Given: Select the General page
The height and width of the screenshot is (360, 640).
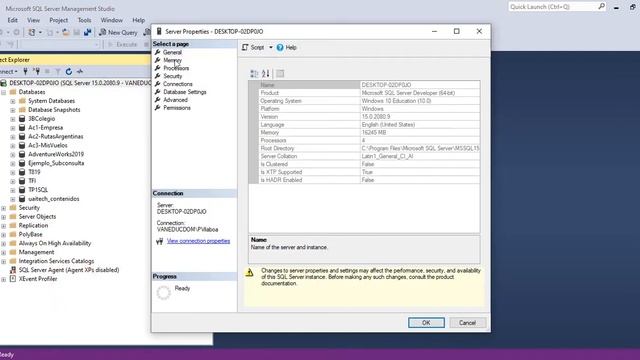Looking at the screenshot, I should click(x=172, y=52).
